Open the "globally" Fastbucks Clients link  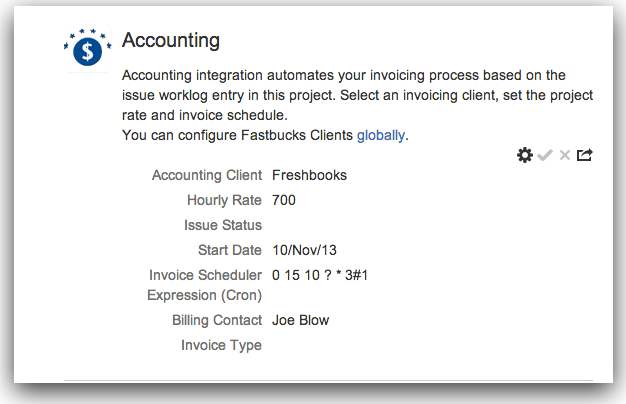pyautogui.click(x=381, y=134)
